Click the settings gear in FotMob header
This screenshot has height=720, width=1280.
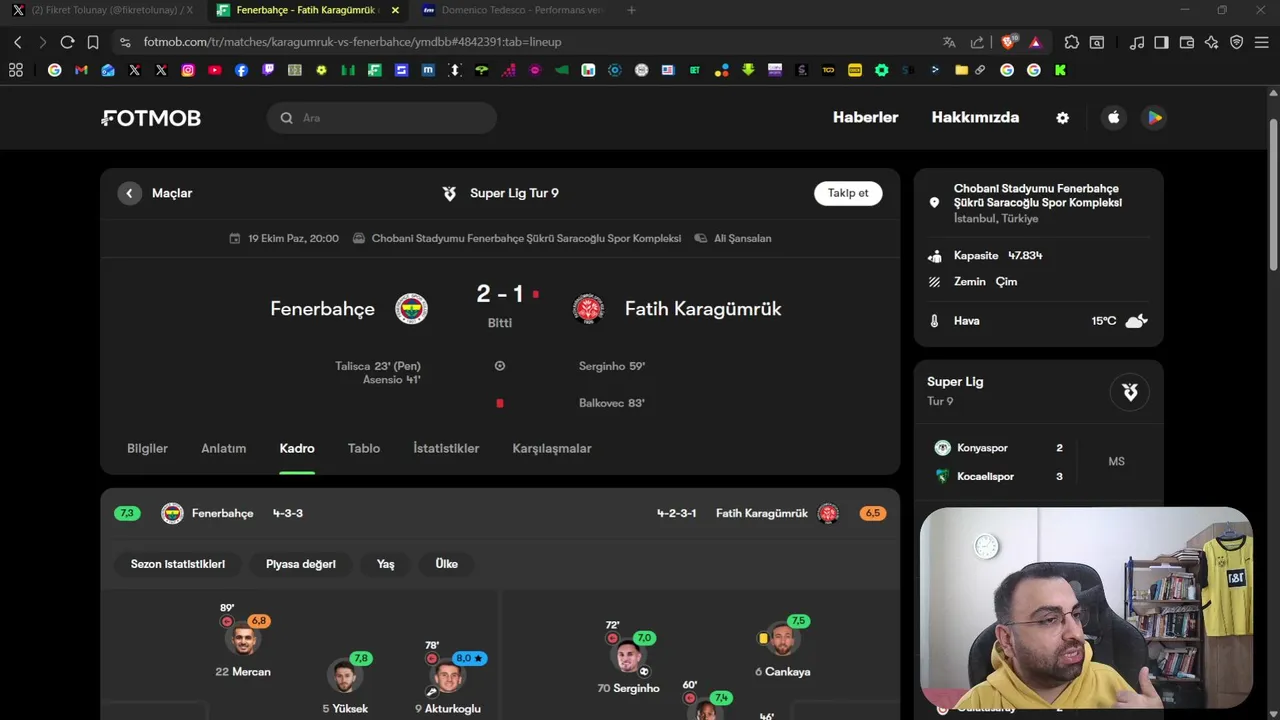coord(1062,118)
